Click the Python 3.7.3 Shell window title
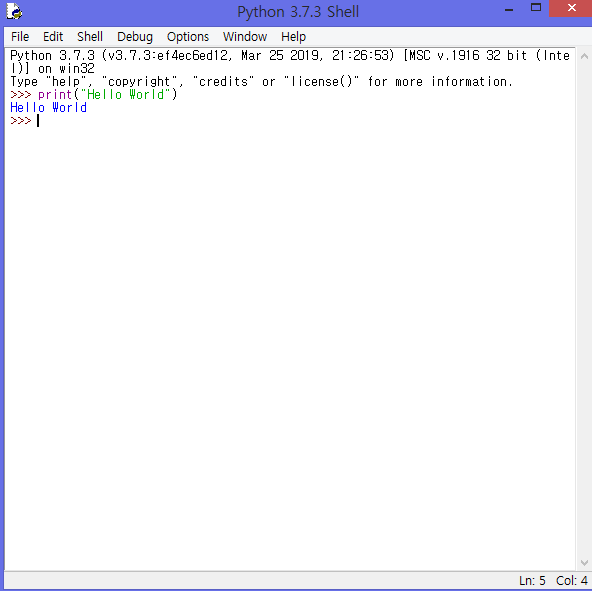Image resolution: width=592 pixels, height=591 pixels. (x=298, y=12)
